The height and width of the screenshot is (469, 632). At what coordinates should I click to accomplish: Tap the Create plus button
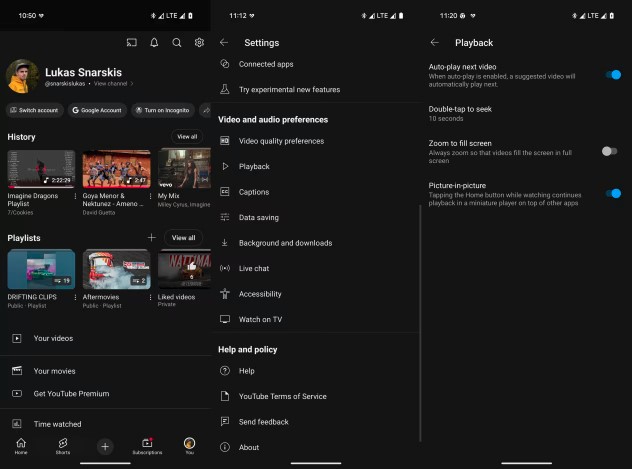(105, 446)
